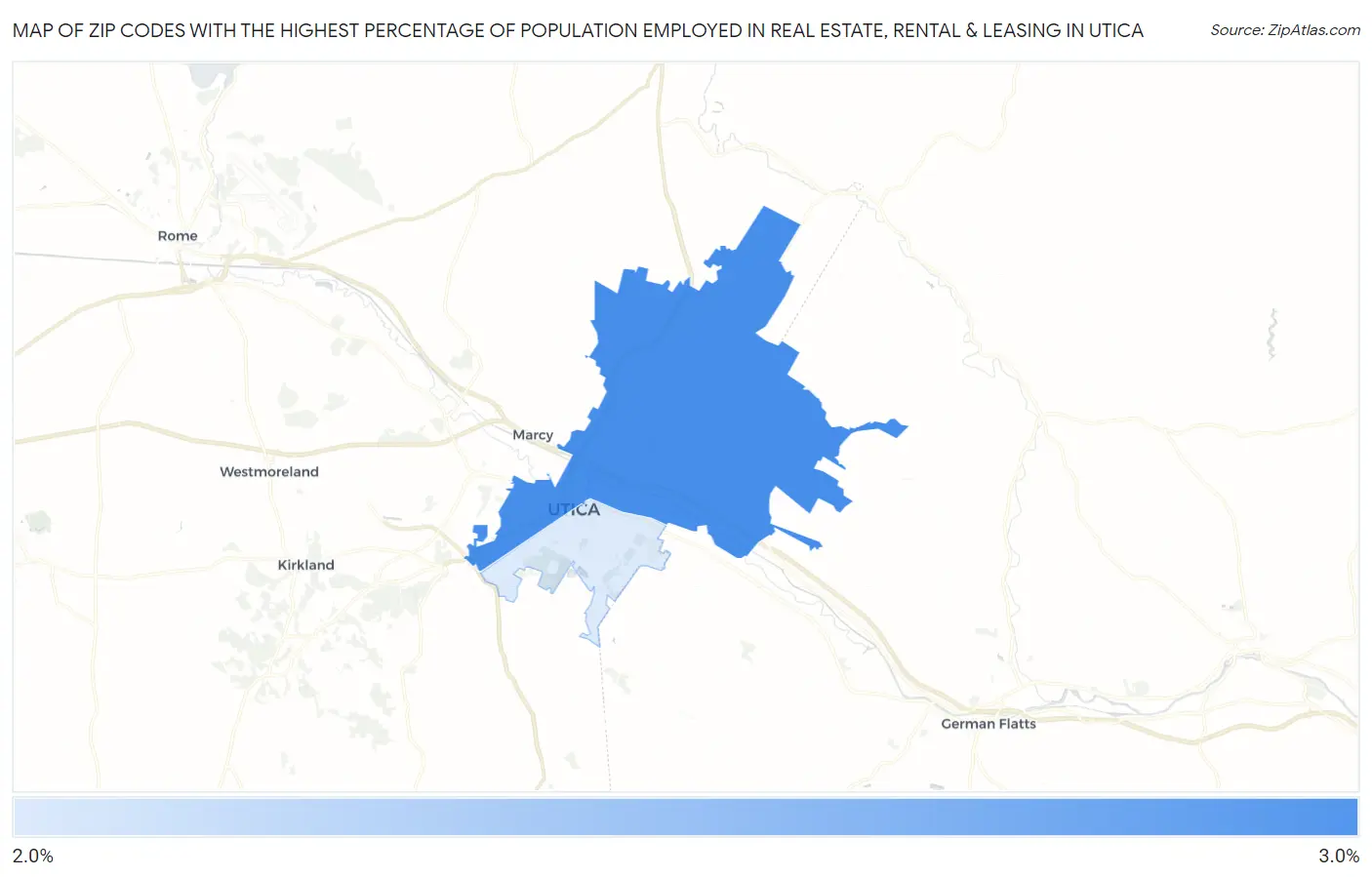Click the UTICA city label

[x=574, y=509]
